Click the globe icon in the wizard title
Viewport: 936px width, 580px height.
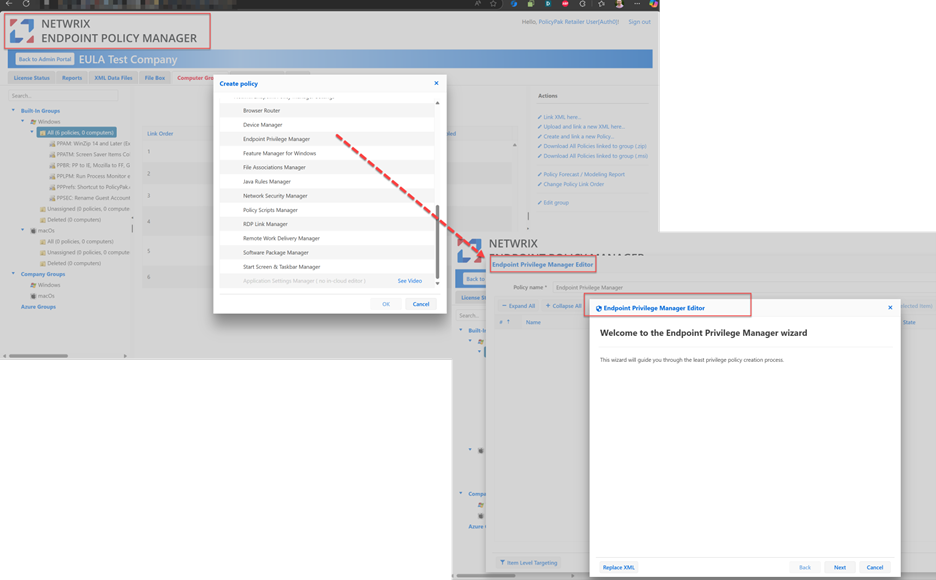[x=599, y=309]
